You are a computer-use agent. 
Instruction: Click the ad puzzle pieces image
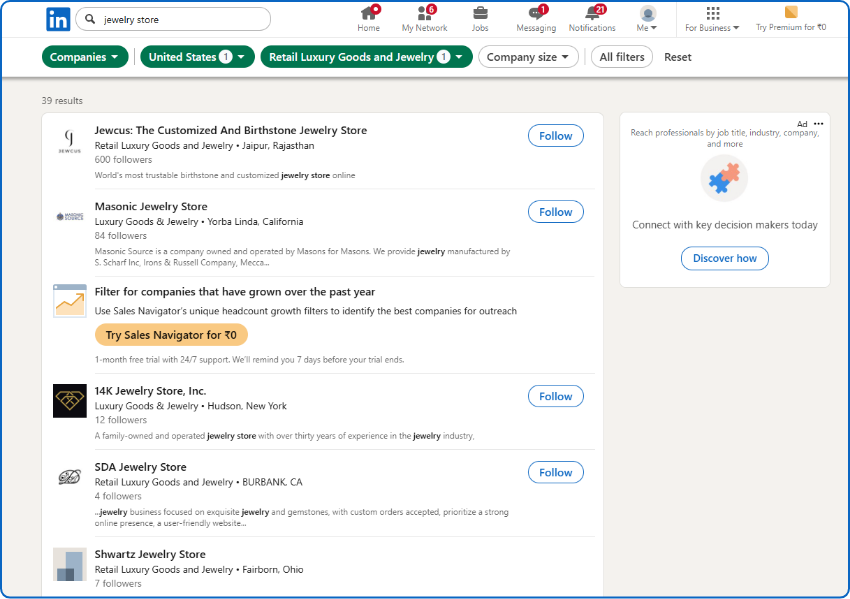click(724, 178)
